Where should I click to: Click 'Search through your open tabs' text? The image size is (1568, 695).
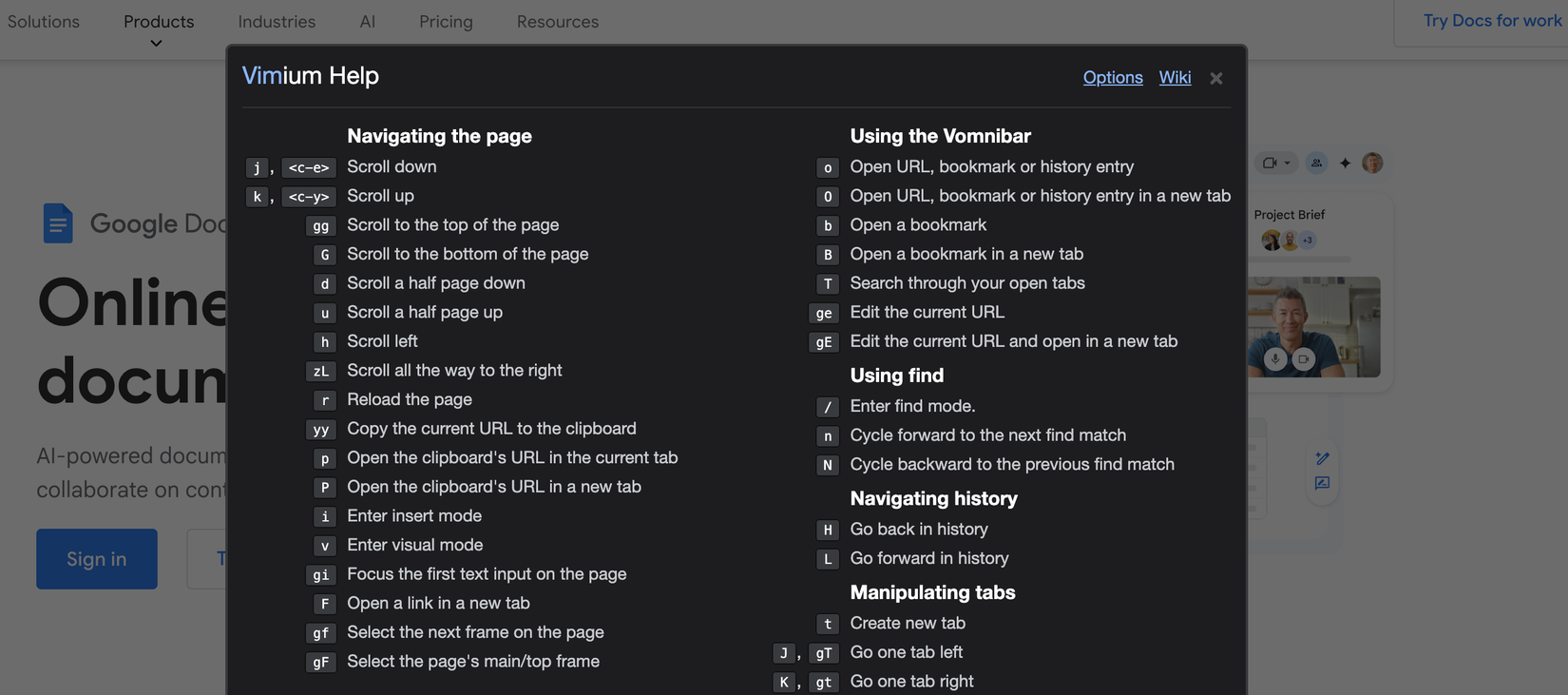tap(967, 282)
